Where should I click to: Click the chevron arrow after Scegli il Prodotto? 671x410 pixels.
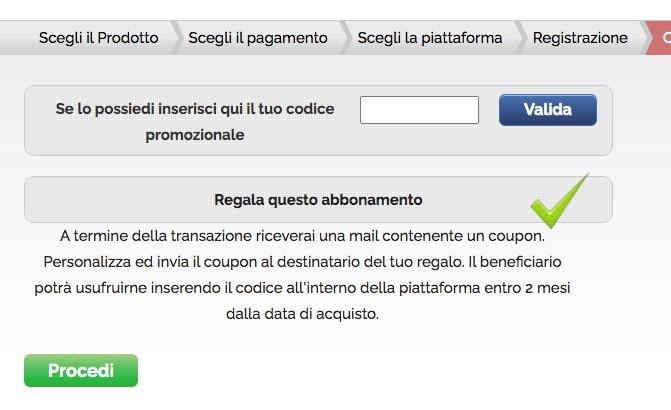click(177, 38)
